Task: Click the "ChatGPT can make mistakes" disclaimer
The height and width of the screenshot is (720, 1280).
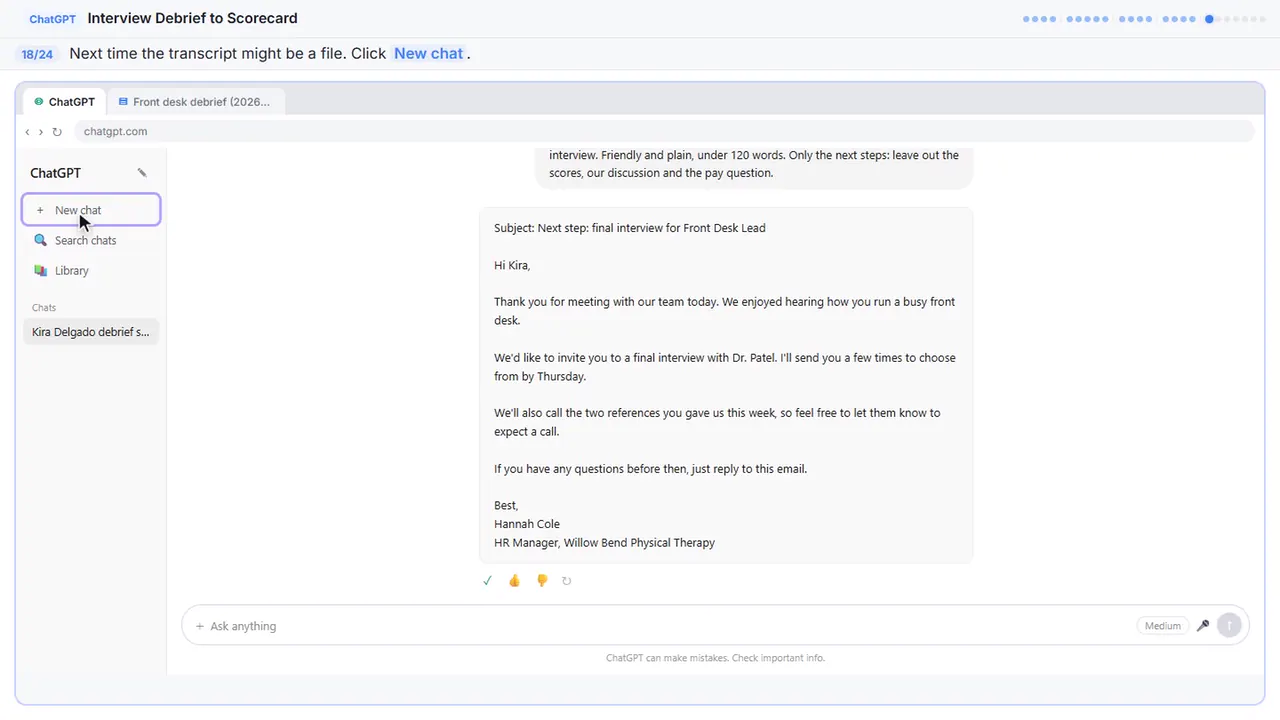Action: click(x=715, y=658)
